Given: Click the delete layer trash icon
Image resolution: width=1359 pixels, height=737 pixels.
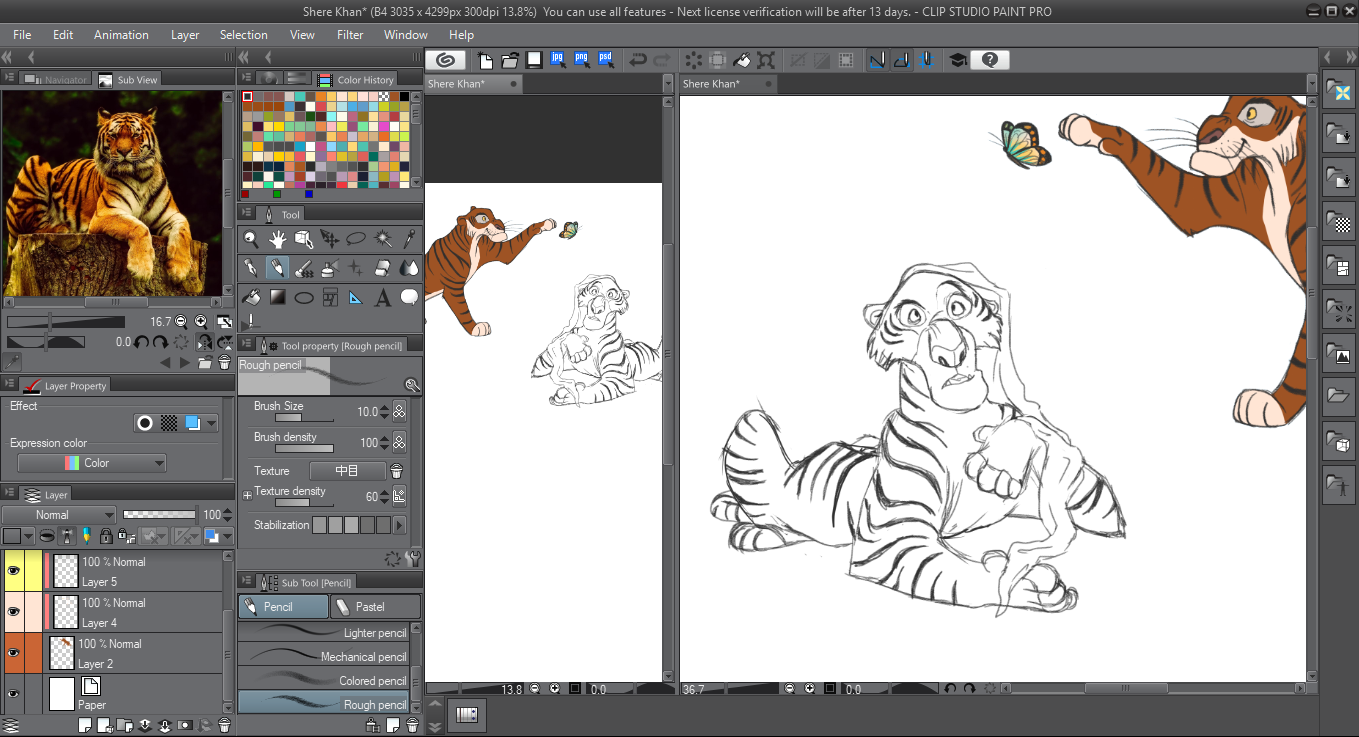Looking at the screenshot, I should click(x=224, y=725).
